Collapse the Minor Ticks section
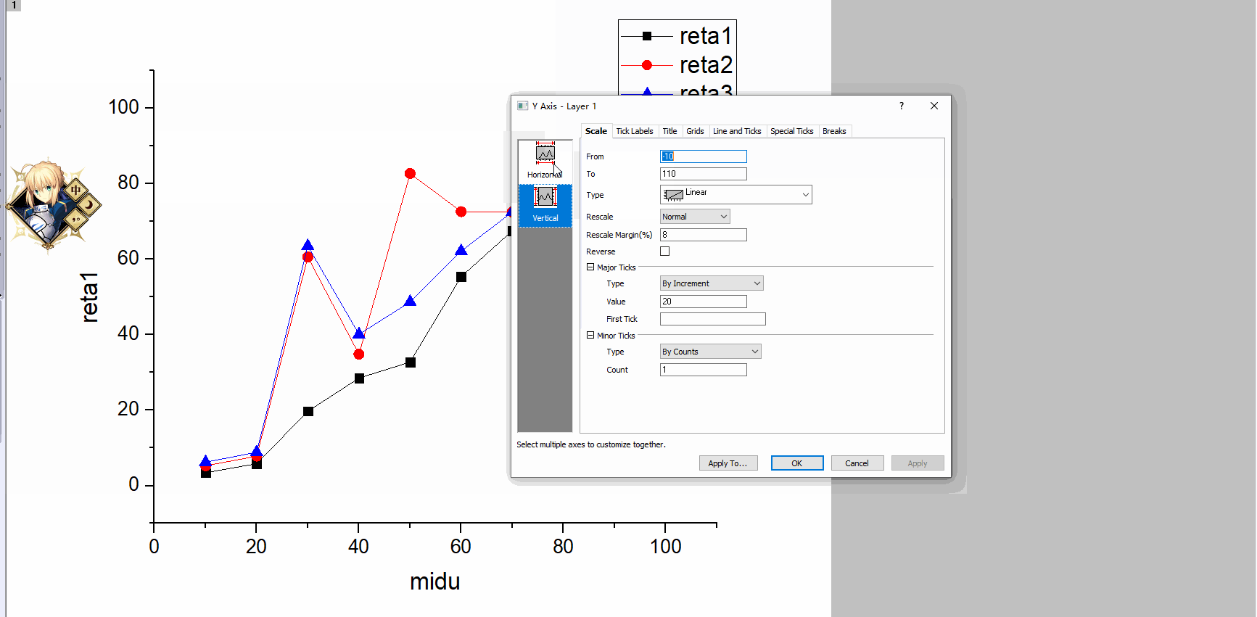 pyautogui.click(x=590, y=335)
